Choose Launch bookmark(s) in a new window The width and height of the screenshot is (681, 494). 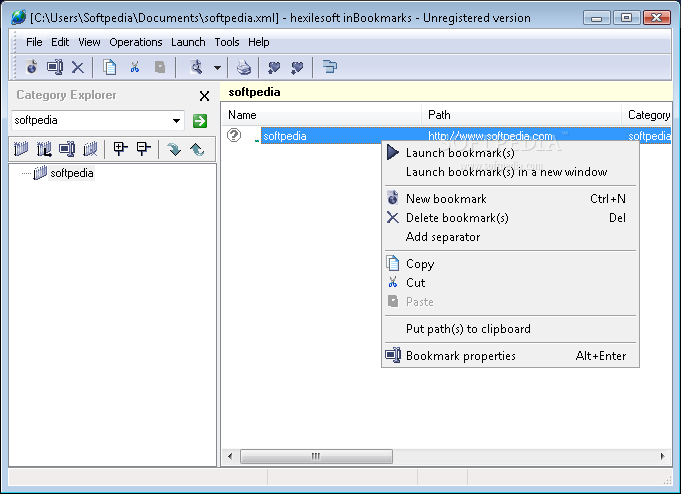(510, 172)
